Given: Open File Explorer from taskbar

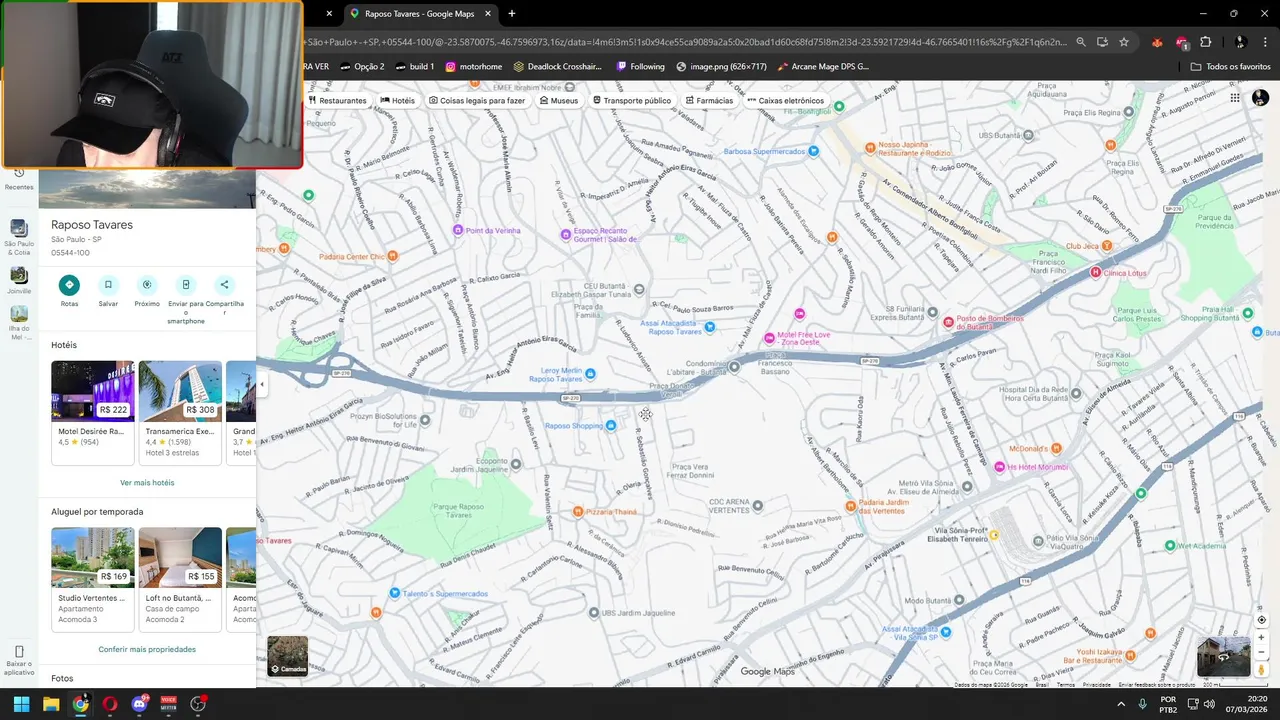Looking at the screenshot, I should click(51, 704).
